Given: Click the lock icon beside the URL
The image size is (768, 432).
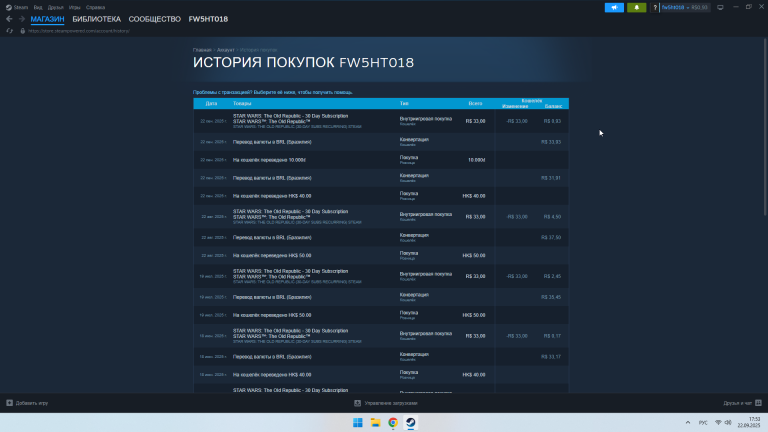Looking at the screenshot, I should coord(23,31).
